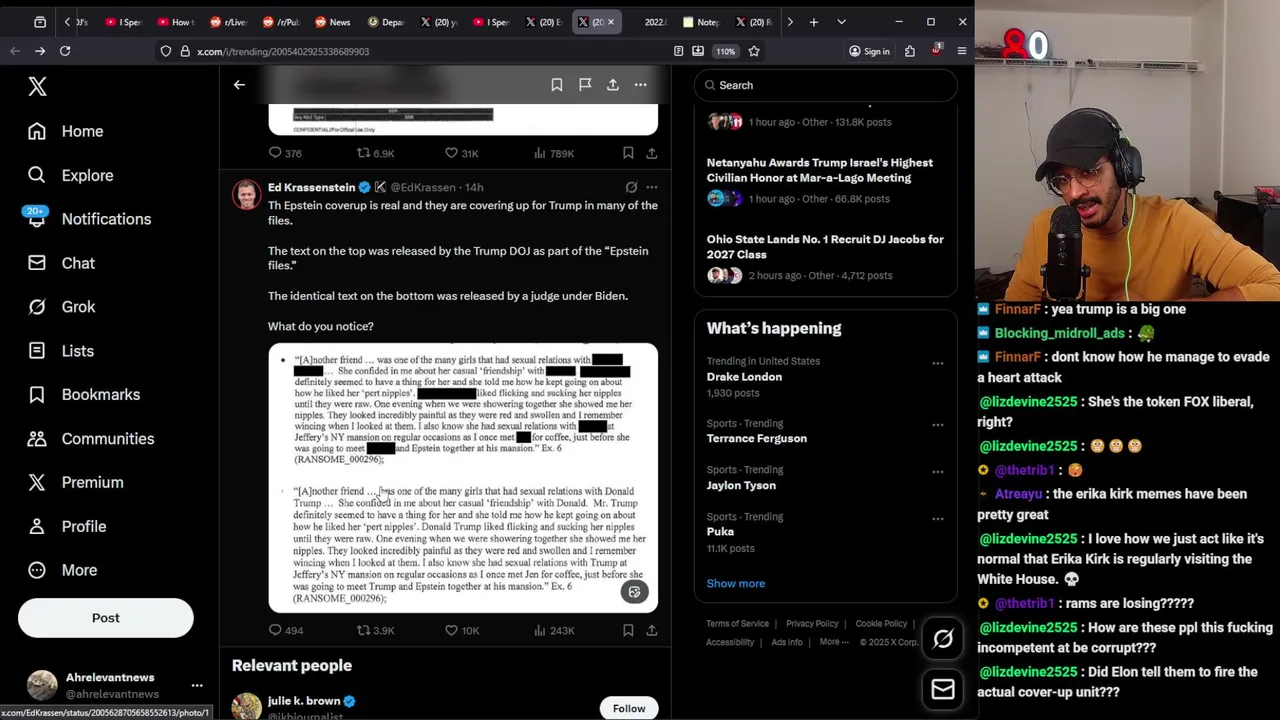Open Ed Krassenstein avatar
The height and width of the screenshot is (720, 1280).
(246, 194)
